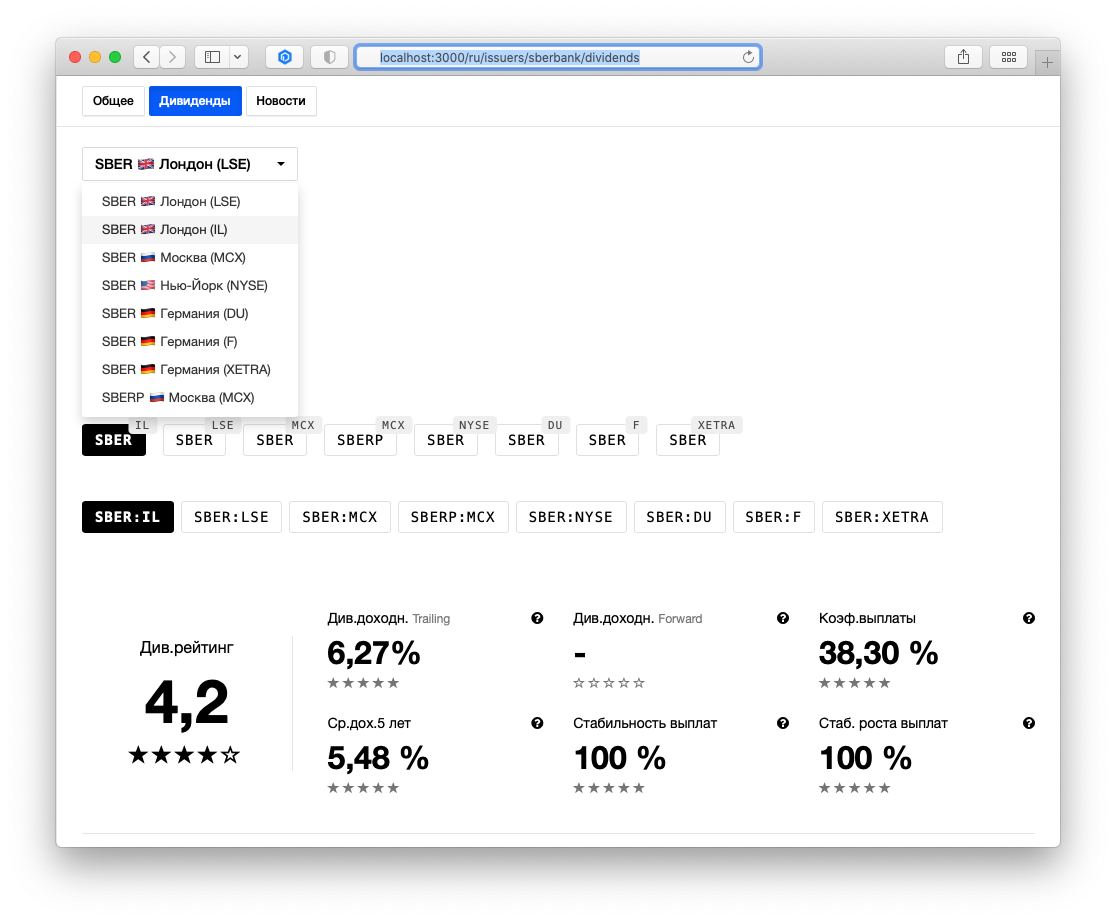
Task: Select the SBER button tagged NYSE
Action: click(x=446, y=440)
